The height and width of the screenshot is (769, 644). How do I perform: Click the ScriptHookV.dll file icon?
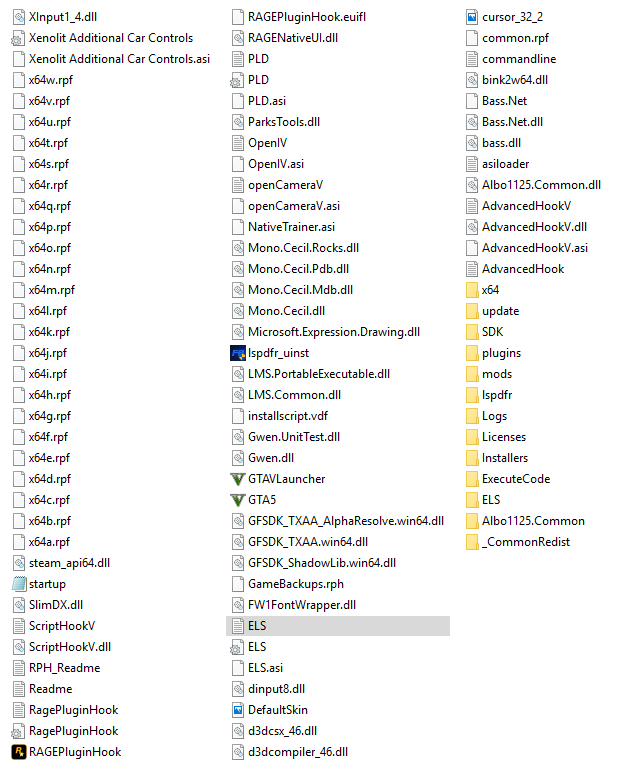(19, 647)
